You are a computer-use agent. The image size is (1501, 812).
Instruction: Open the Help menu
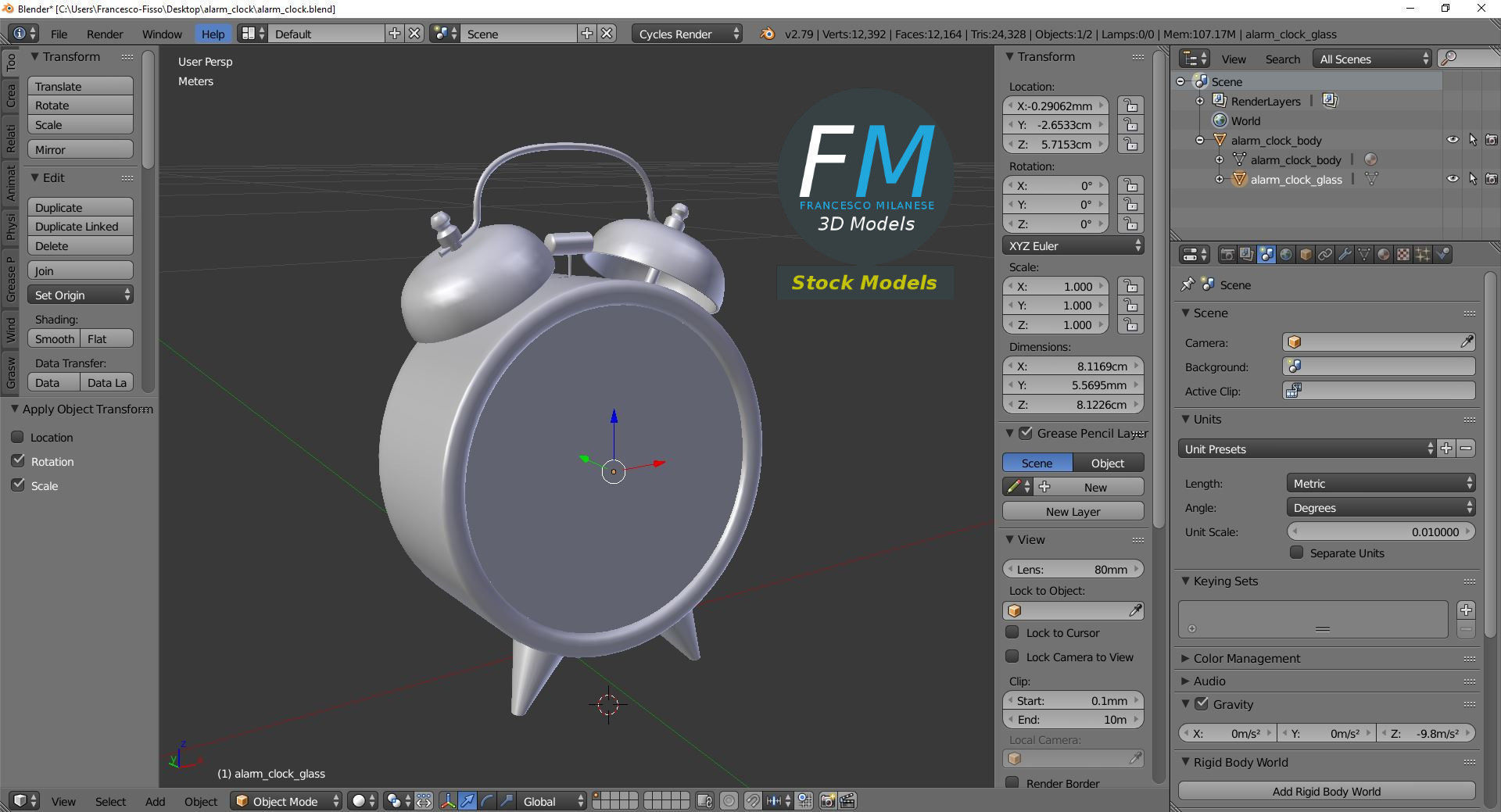coord(213,34)
